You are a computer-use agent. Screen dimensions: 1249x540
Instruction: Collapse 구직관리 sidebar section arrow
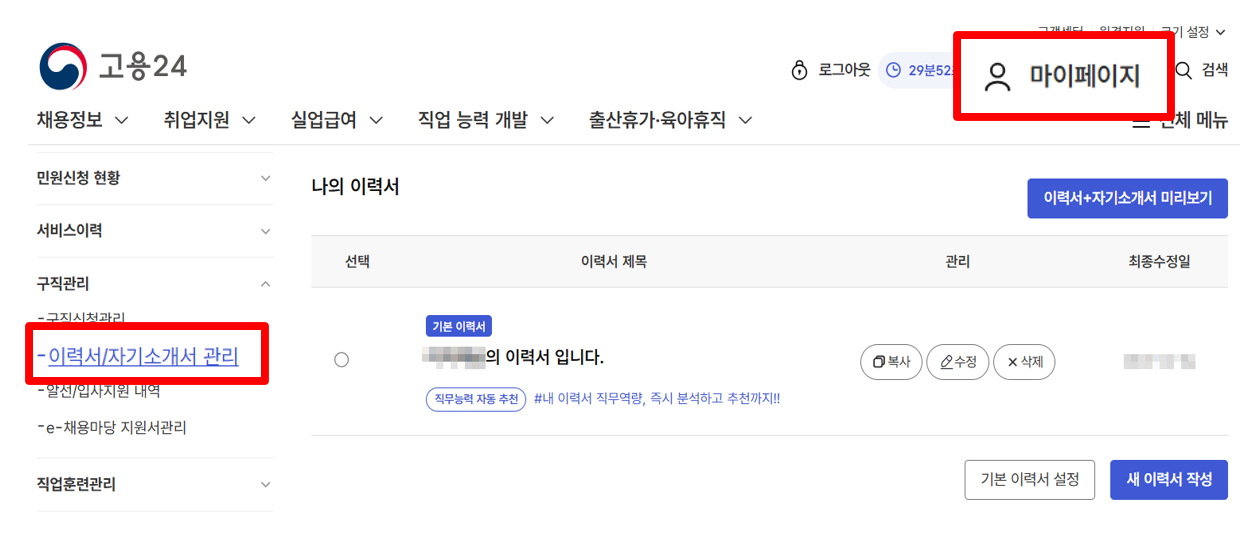pyautogui.click(x=265, y=284)
